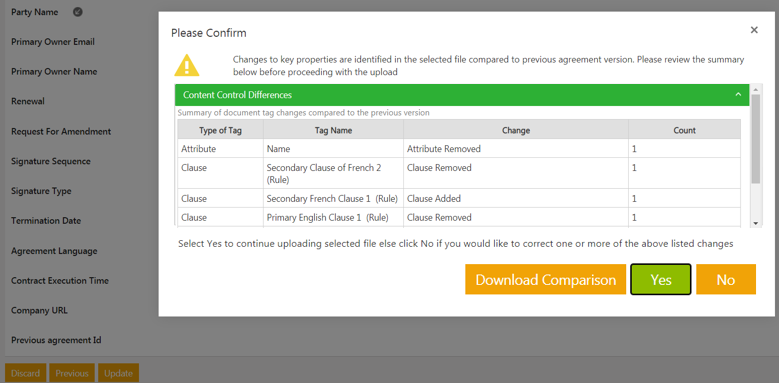Click the Discard button

tap(25, 374)
